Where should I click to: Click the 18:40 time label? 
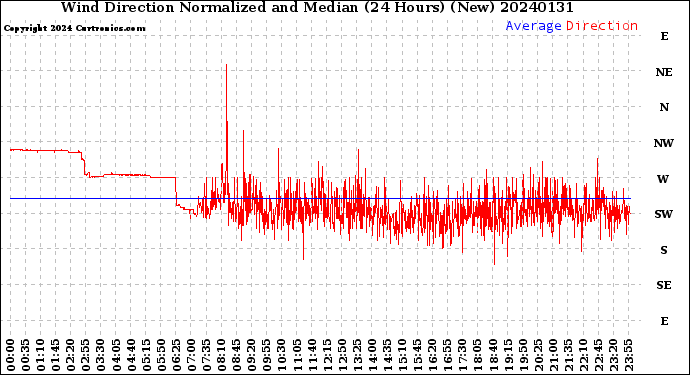pos(493,355)
